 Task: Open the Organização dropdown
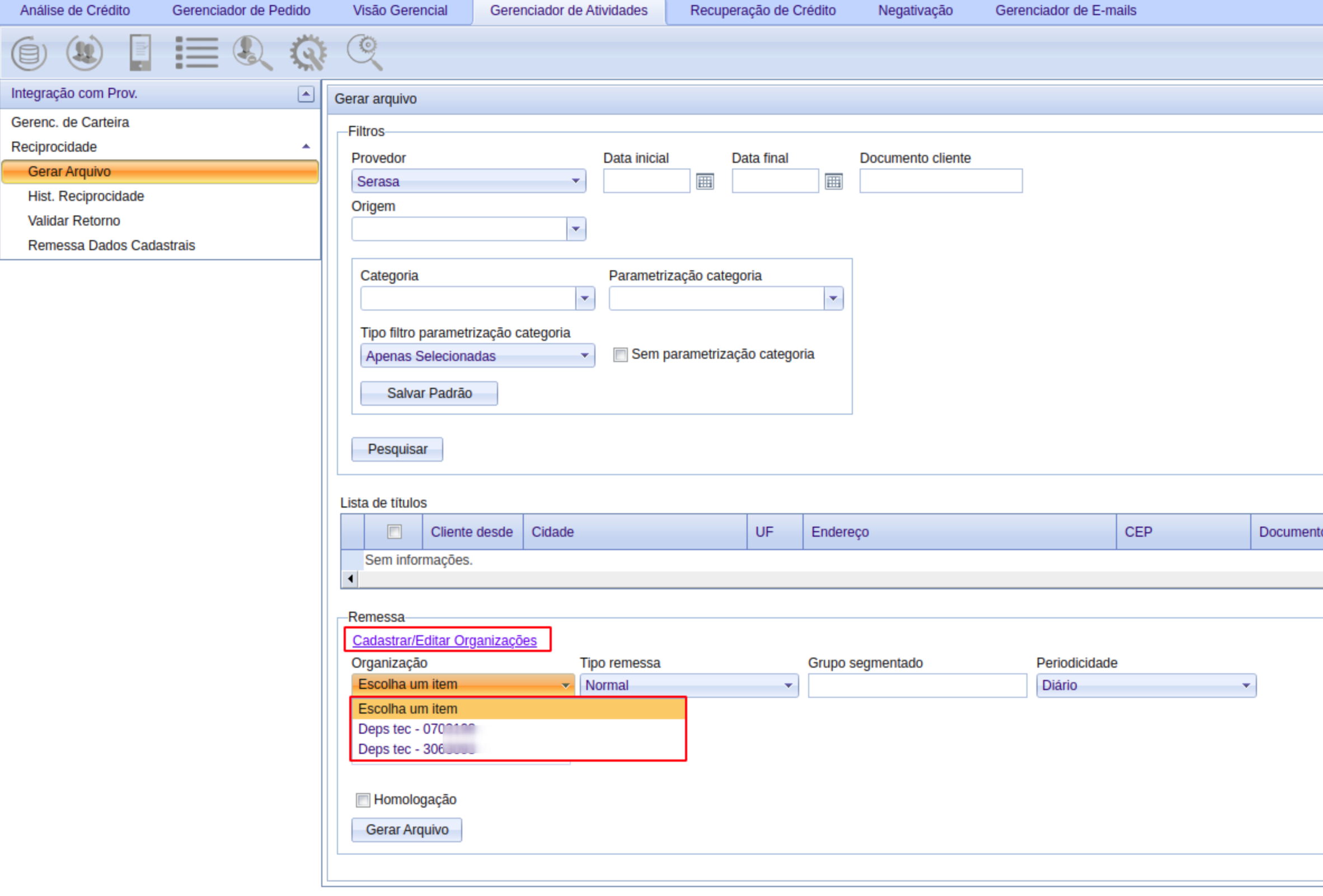(x=463, y=685)
